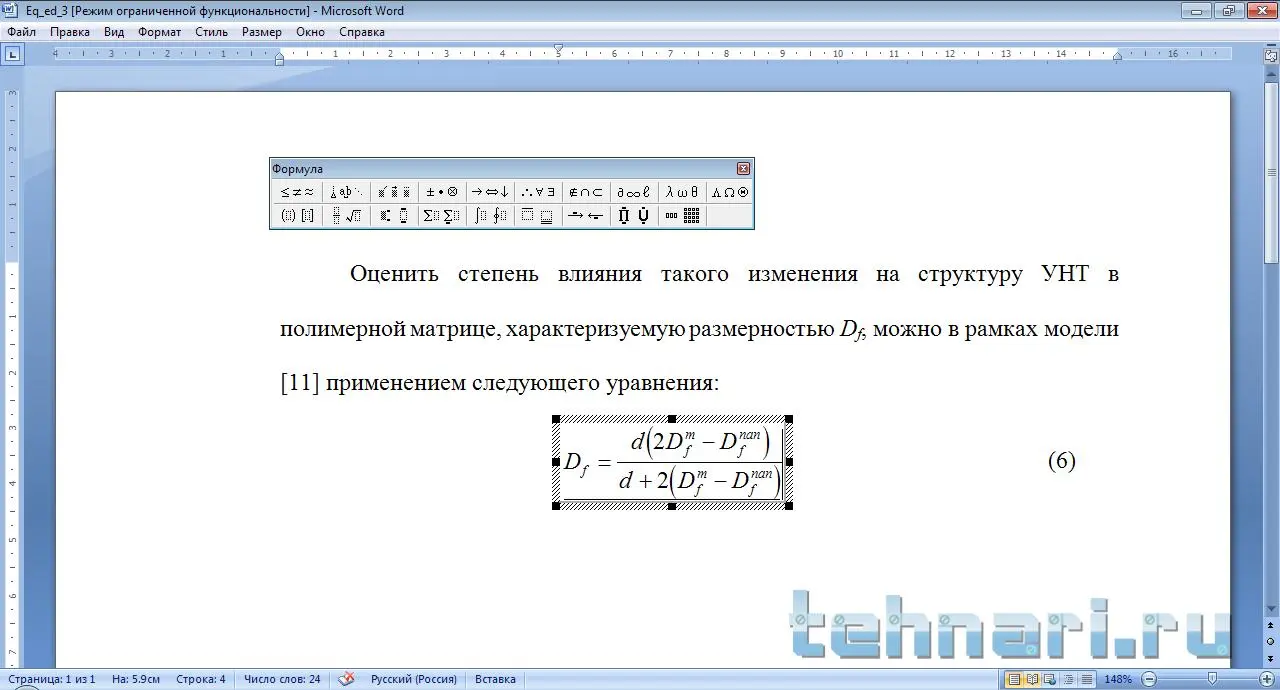
Task: Click the tab selector at ruler corner
Action: 12,54
